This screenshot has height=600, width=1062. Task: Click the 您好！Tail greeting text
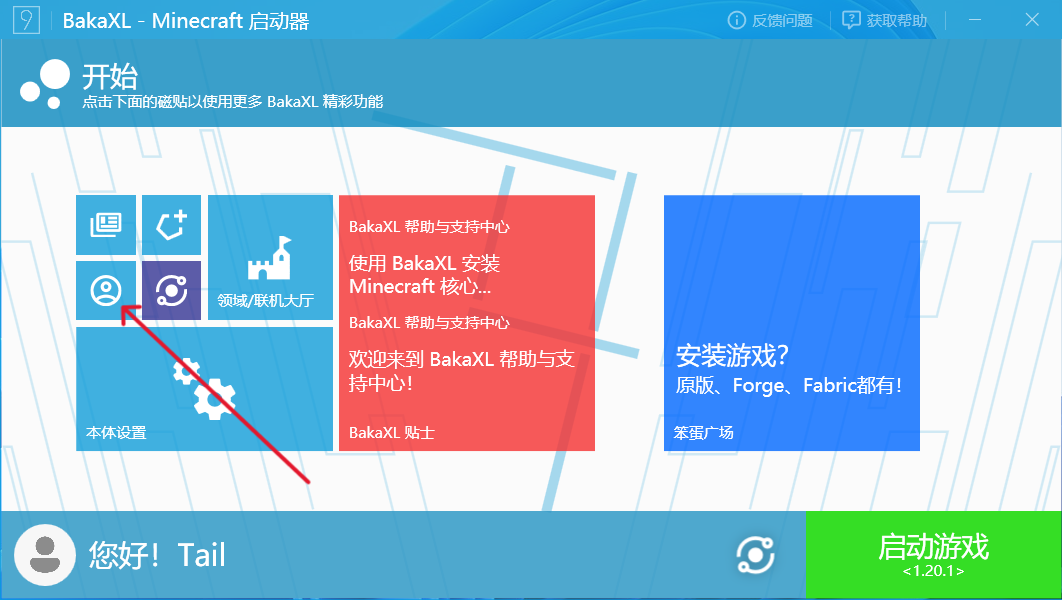(157, 555)
